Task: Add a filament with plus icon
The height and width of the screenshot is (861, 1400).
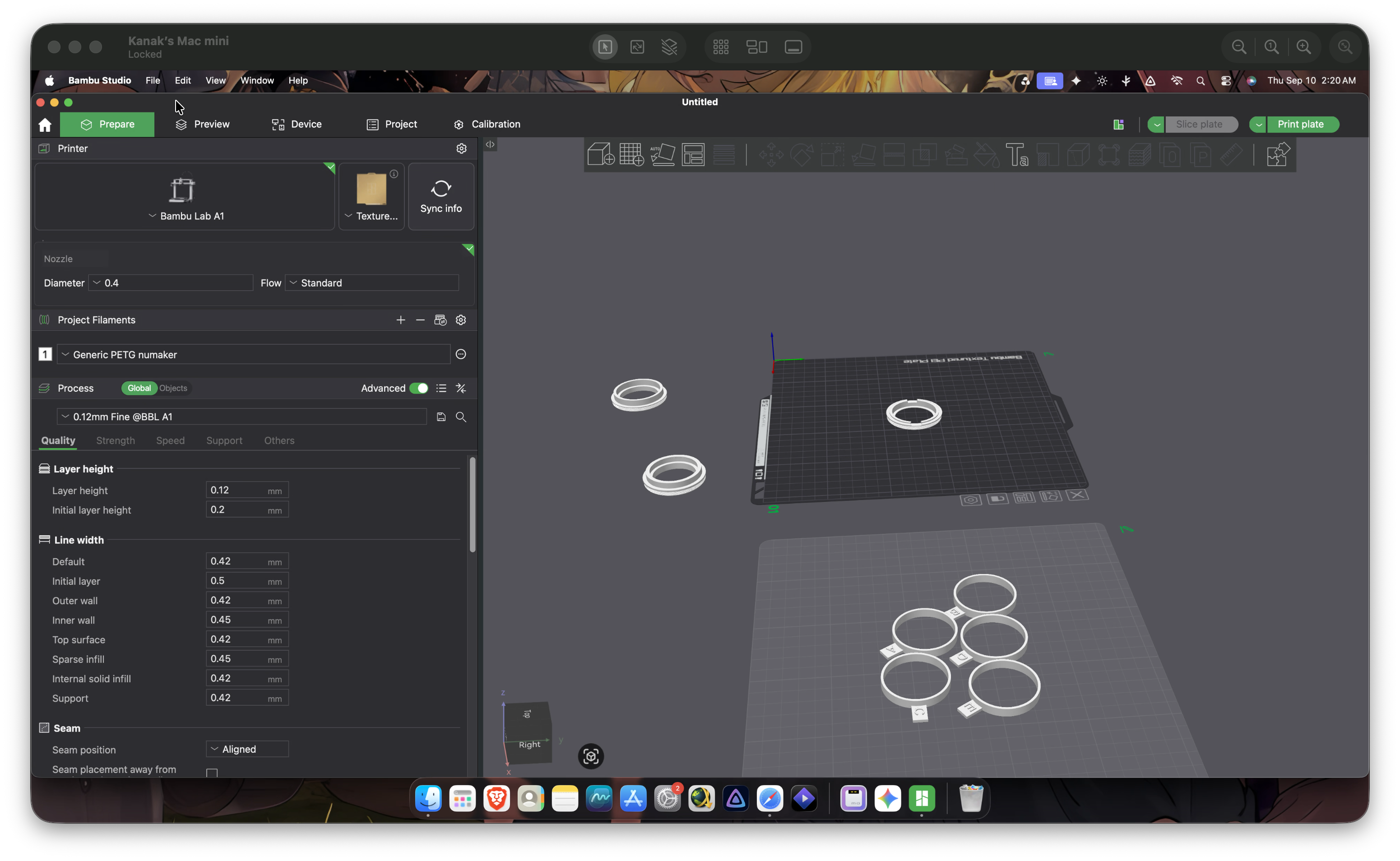Action: click(400, 319)
